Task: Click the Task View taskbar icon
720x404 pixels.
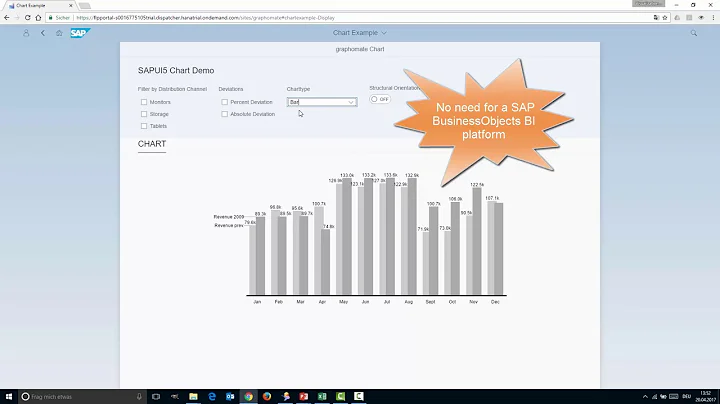Action: (x=156, y=396)
